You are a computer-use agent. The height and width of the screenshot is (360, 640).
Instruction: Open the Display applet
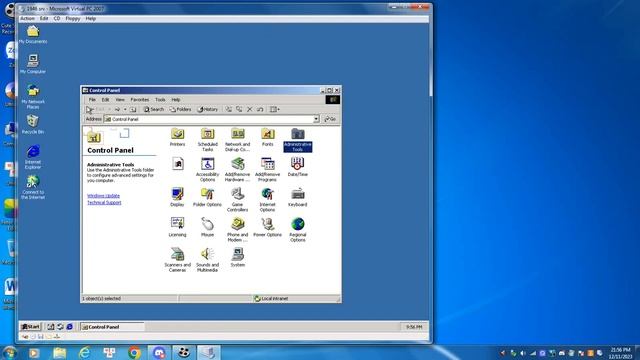pyautogui.click(x=178, y=198)
